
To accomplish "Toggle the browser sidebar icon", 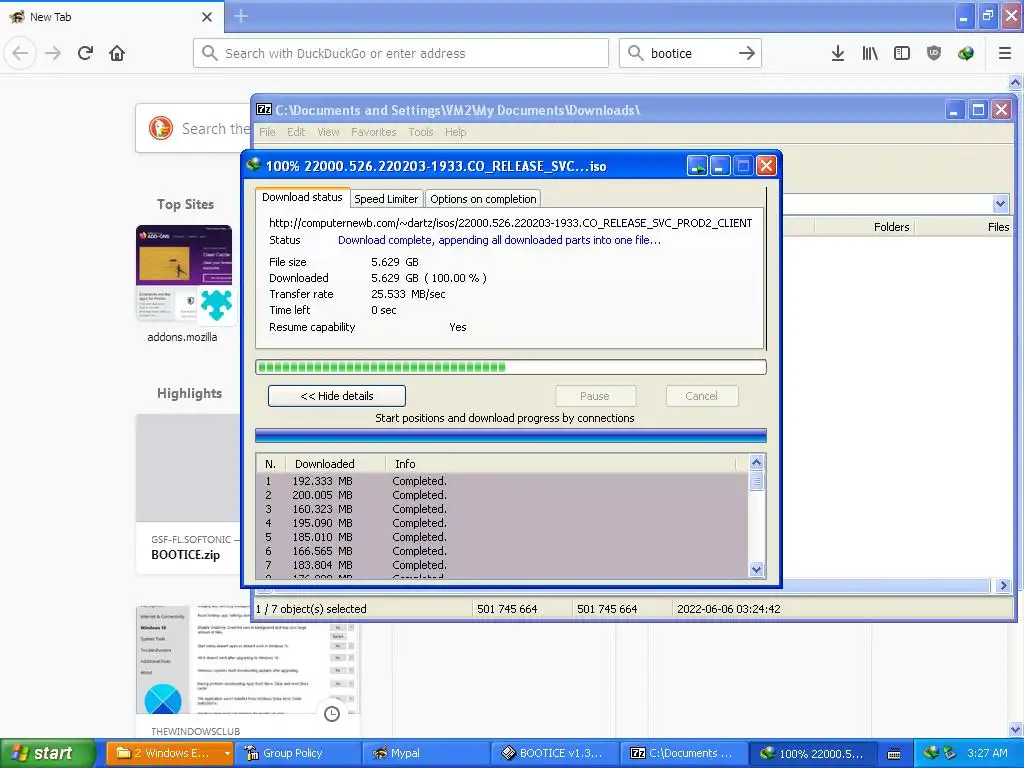I will 902,54.
